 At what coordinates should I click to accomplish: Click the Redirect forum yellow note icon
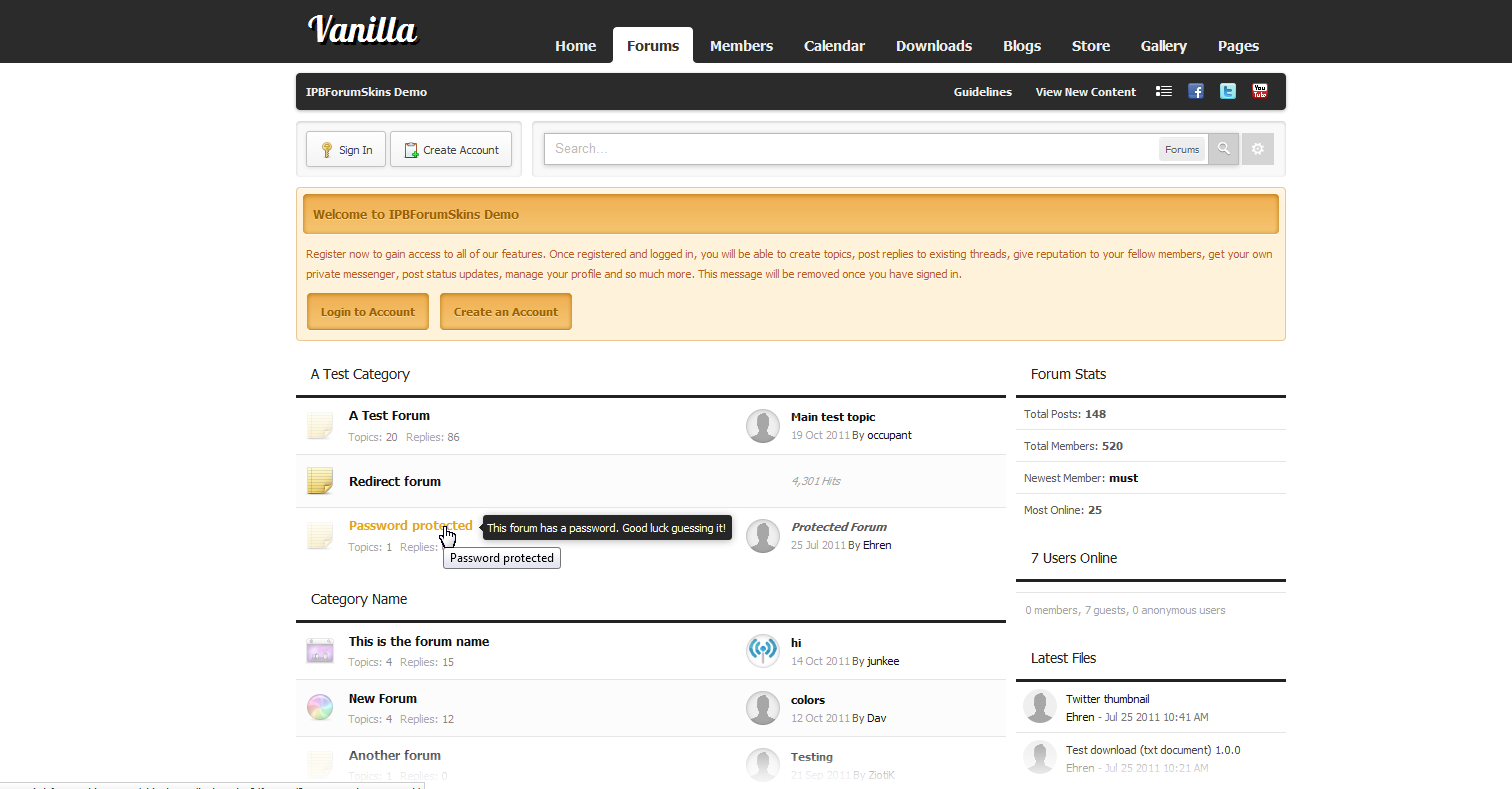tap(320, 481)
